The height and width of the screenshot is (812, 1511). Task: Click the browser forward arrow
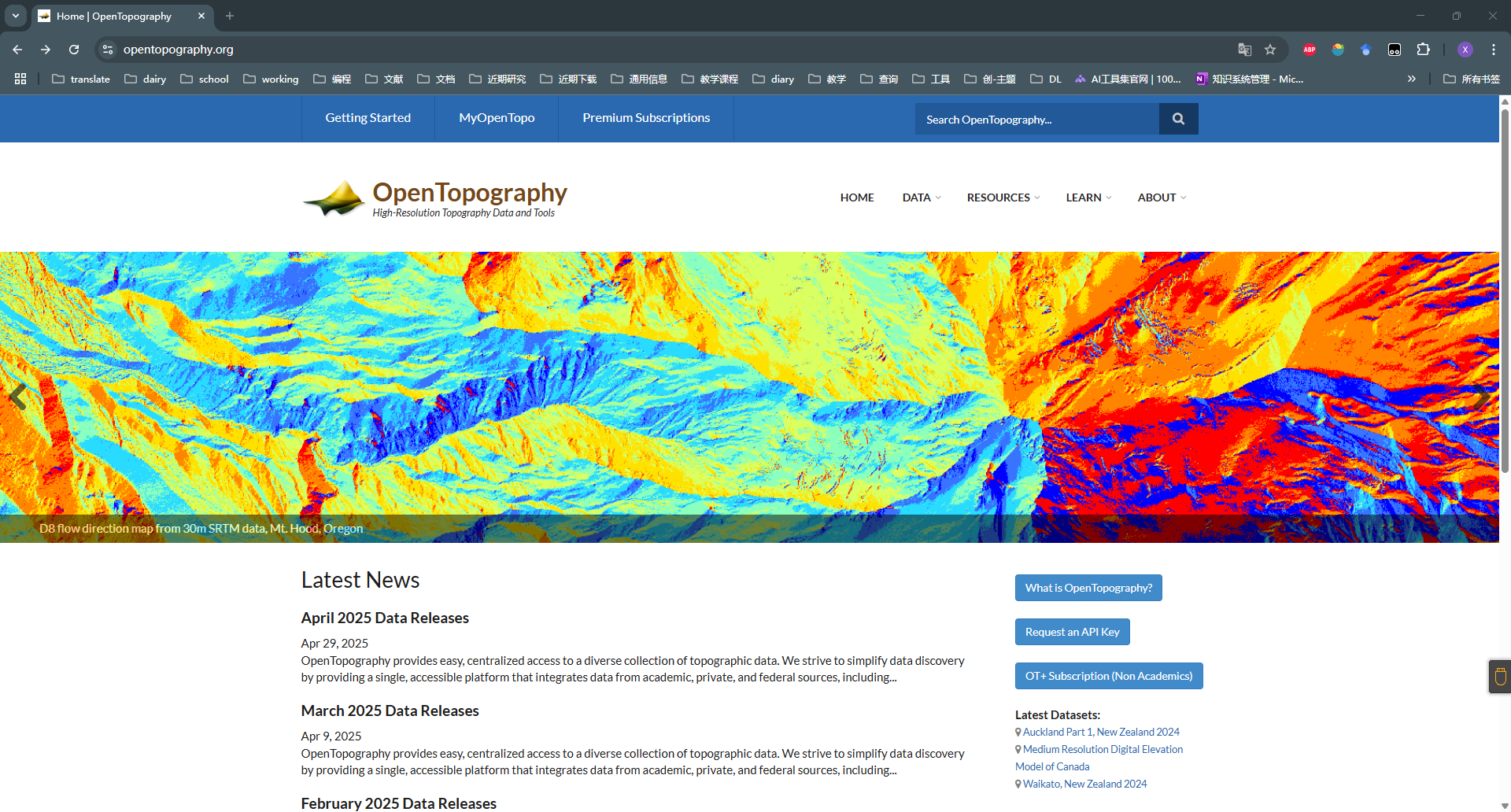coord(46,49)
